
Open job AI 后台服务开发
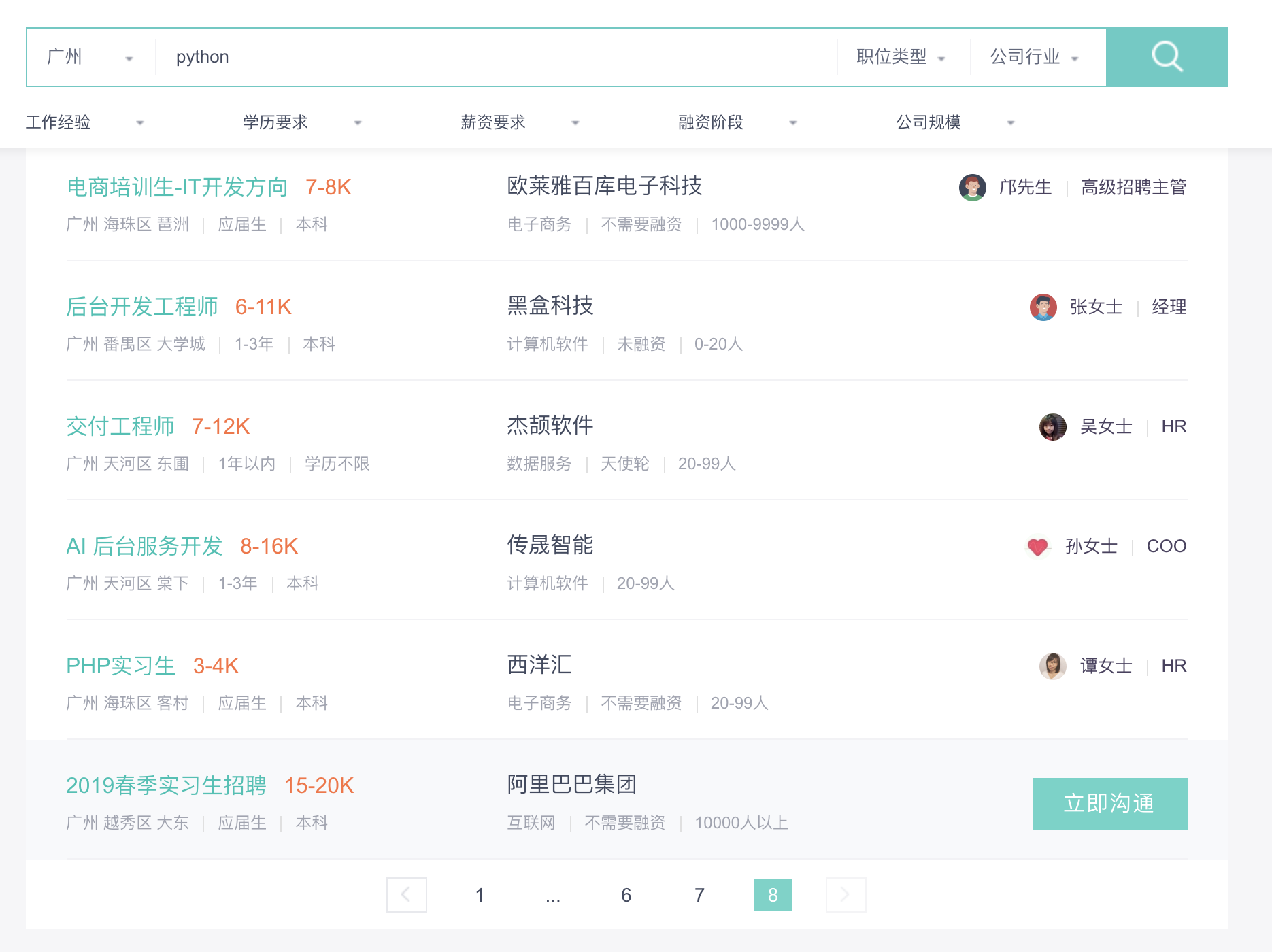pyautogui.click(x=144, y=546)
